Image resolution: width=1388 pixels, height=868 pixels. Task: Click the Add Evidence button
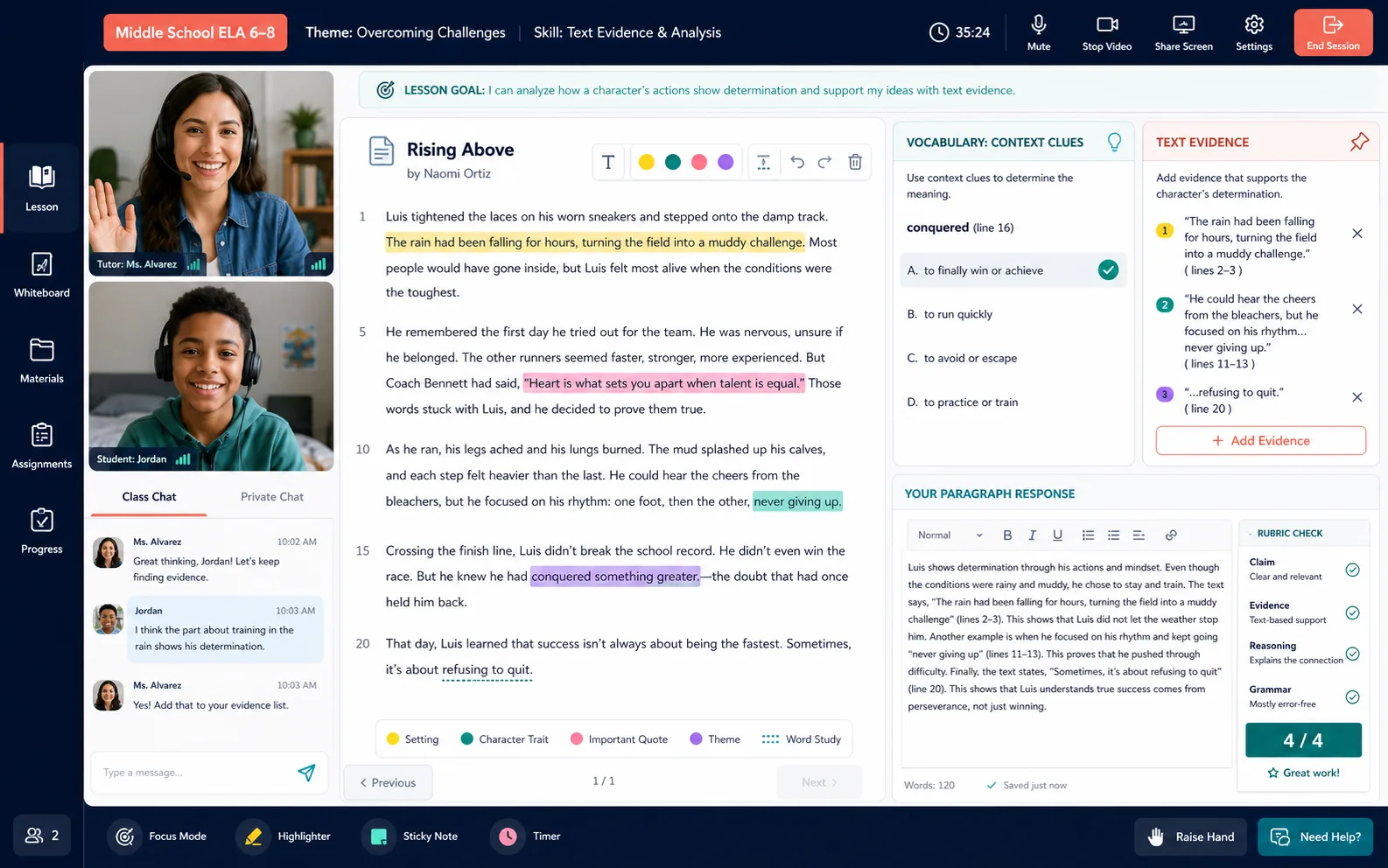tap(1260, 440)
